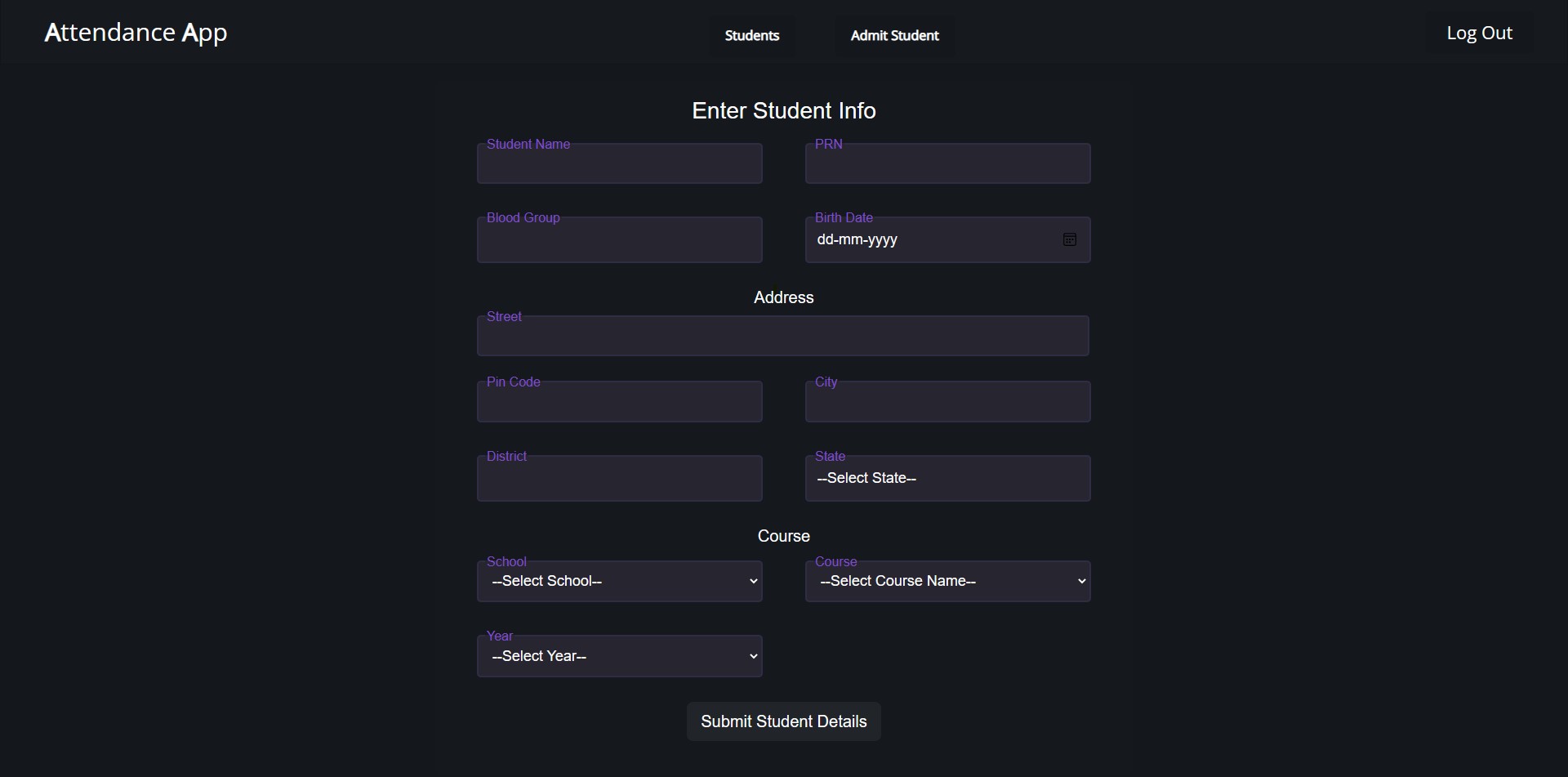Click the Attendance App title link
This screenshot has width=1568, height=777.
point(136,32)
